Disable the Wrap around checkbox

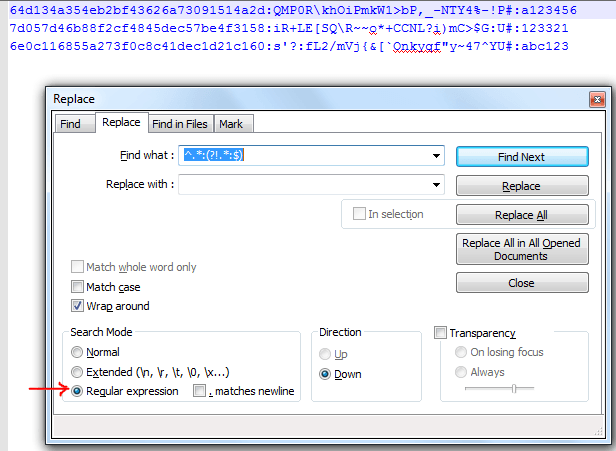(78, 306)
